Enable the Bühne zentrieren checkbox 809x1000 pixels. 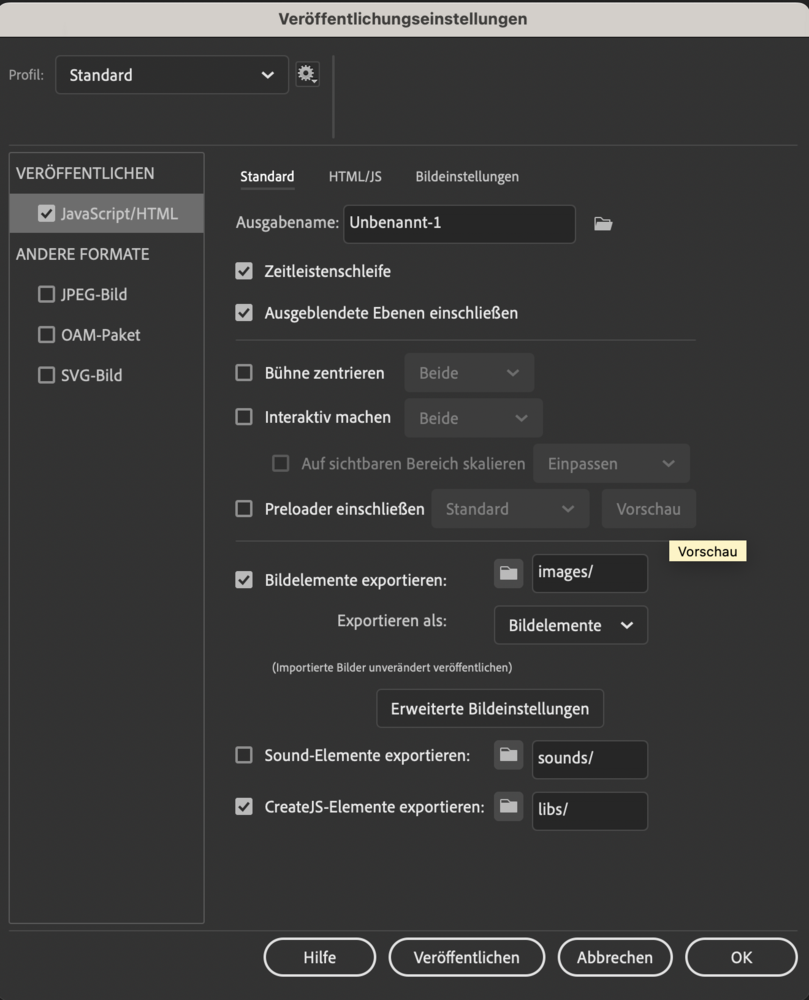pos(244,373)
